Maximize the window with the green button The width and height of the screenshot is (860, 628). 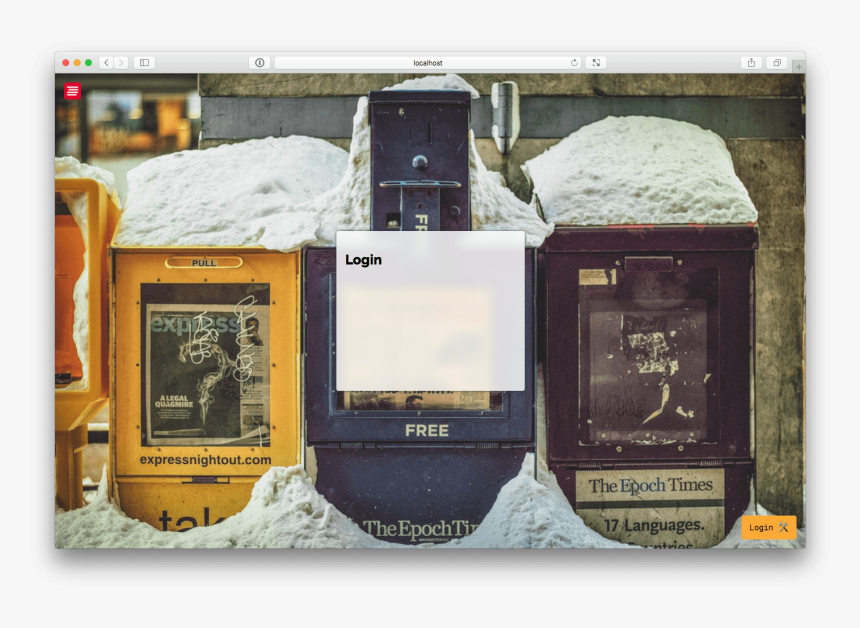[x=88, y=63]
